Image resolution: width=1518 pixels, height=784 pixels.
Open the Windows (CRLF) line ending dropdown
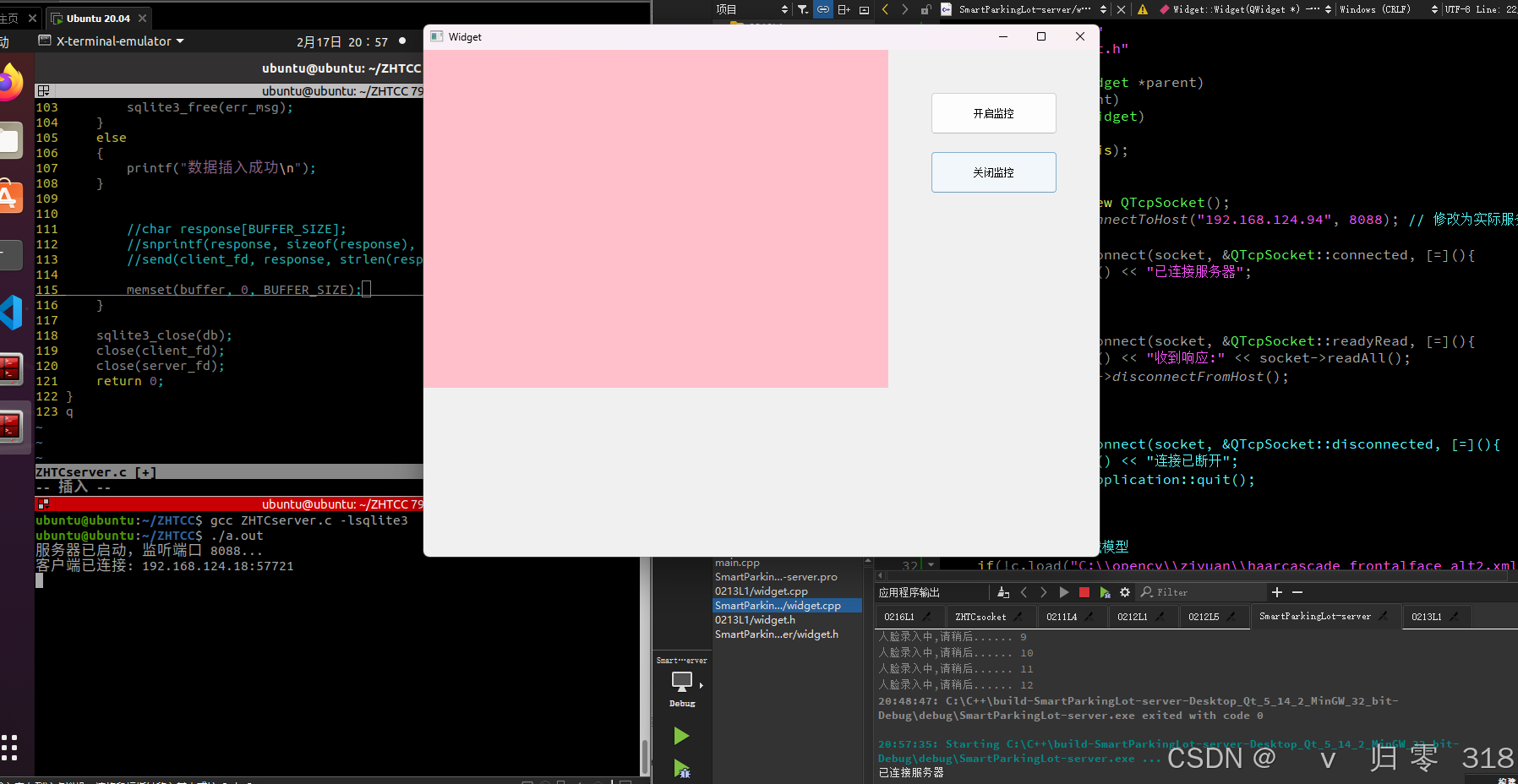click(1389, 9)
